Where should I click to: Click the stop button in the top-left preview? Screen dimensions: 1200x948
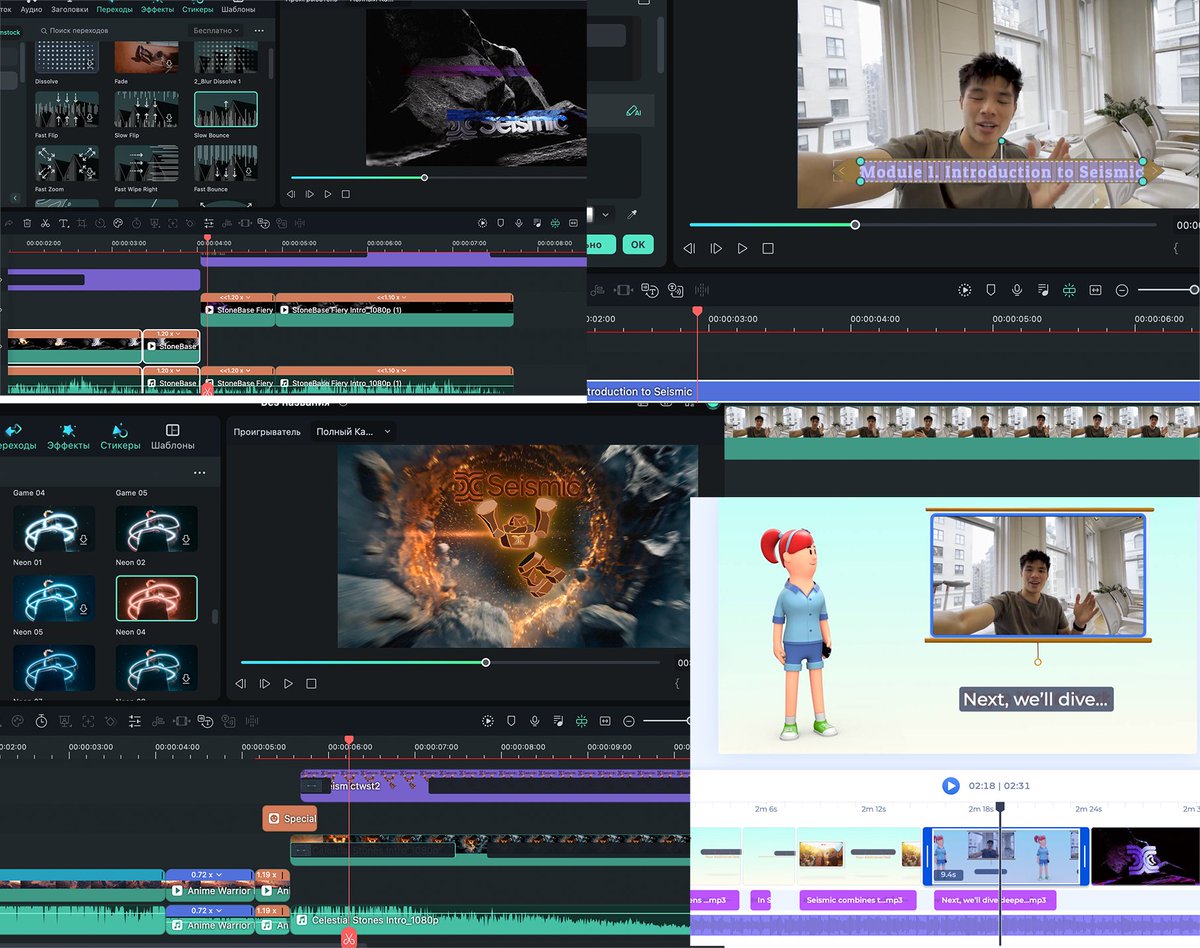345,194
